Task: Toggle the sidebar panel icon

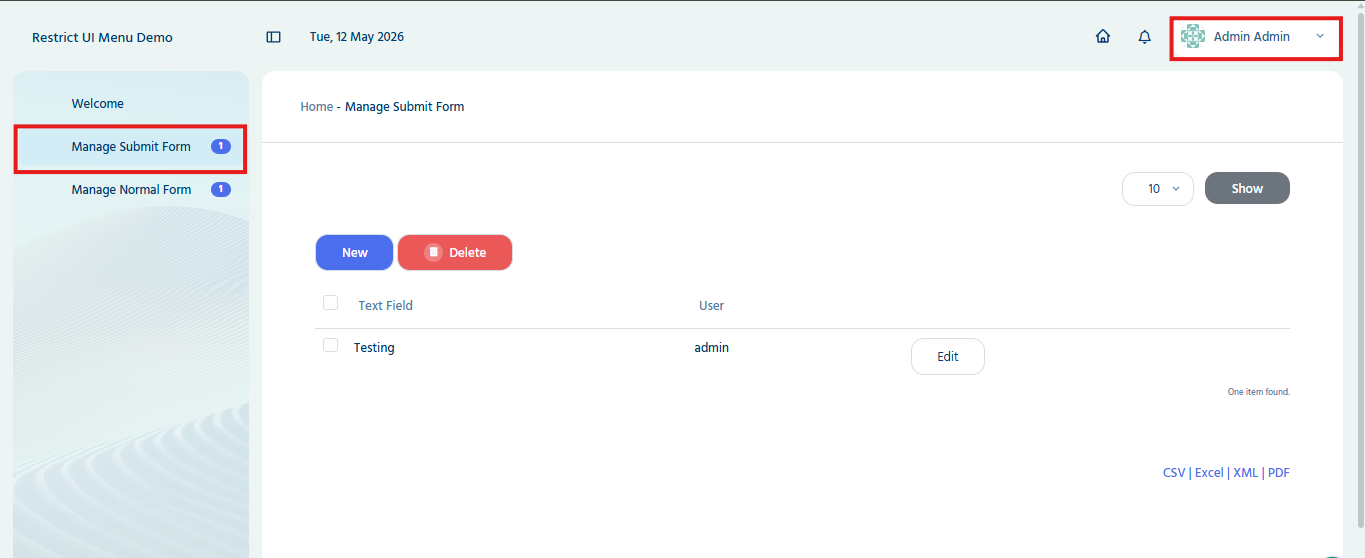Action: [273, 37]
